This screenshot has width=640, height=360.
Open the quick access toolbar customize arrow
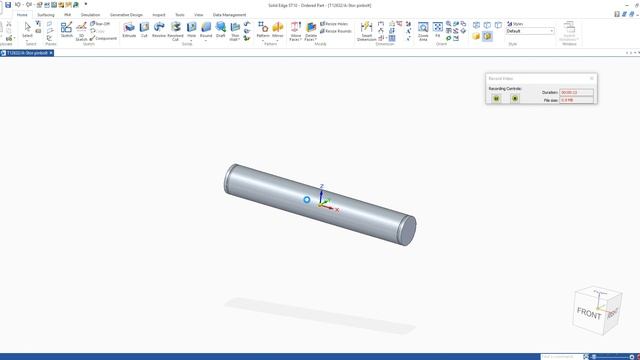(86, 4)
